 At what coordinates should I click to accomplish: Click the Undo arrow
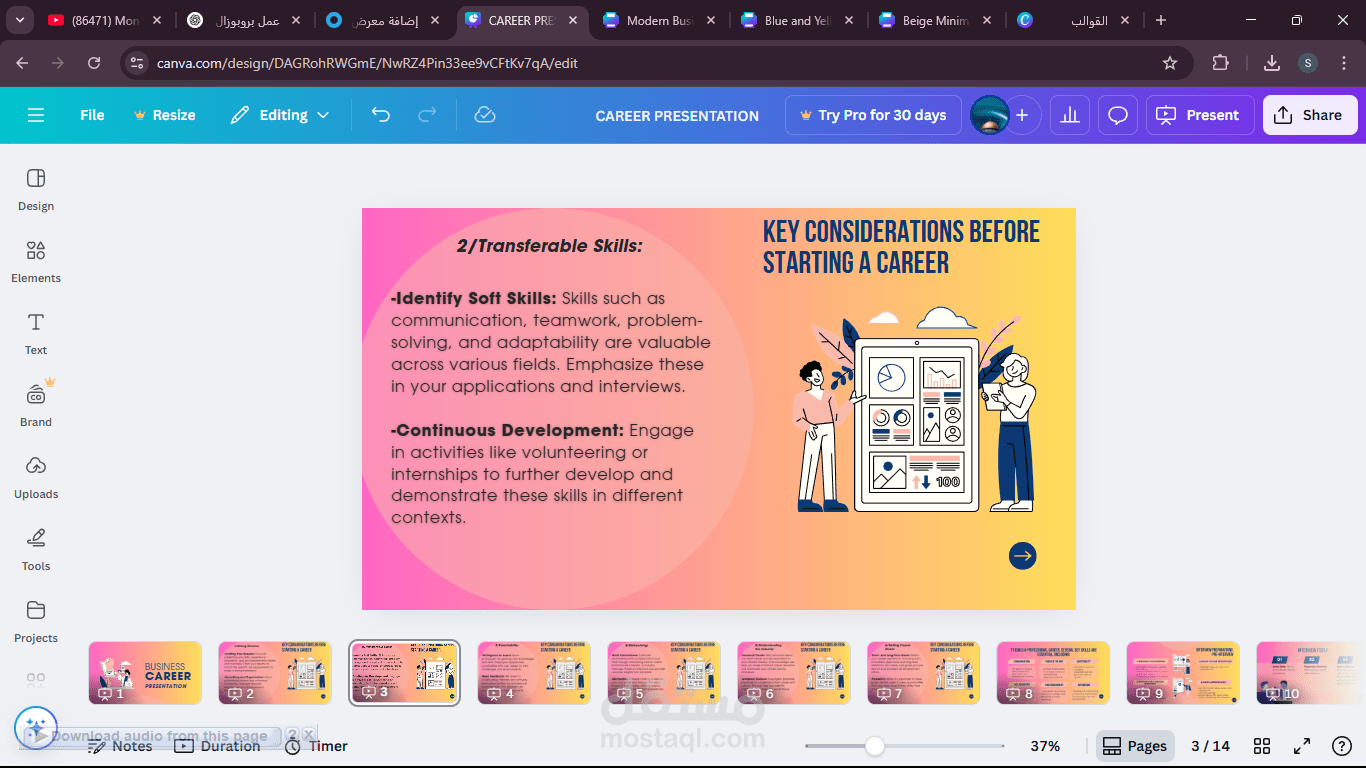381,115
